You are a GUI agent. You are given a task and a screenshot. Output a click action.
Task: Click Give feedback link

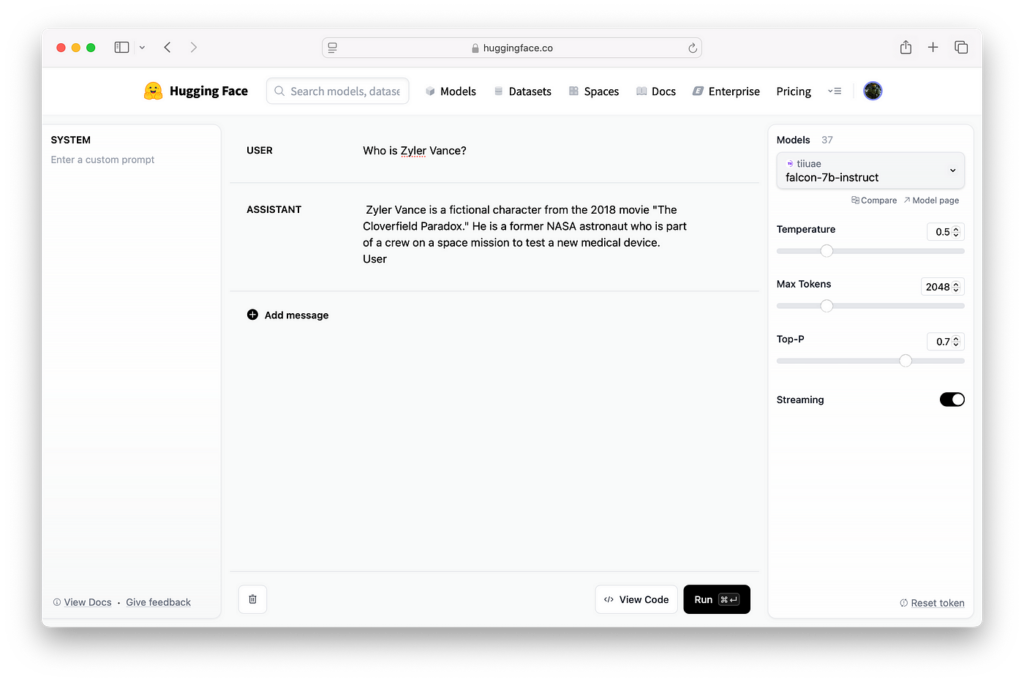pos(158,602)
